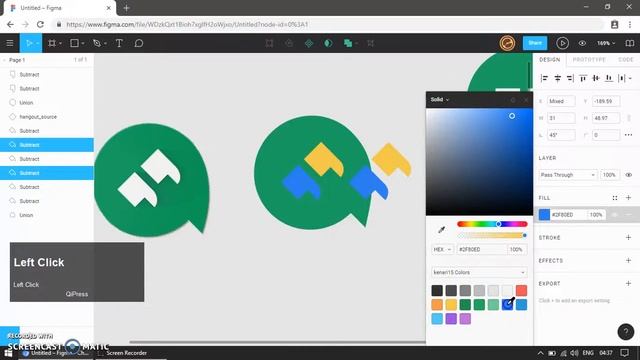The width and height of the screenshot is (640, 360).
Task: Click the taskbar volume icon
Action: click(574, 353)
